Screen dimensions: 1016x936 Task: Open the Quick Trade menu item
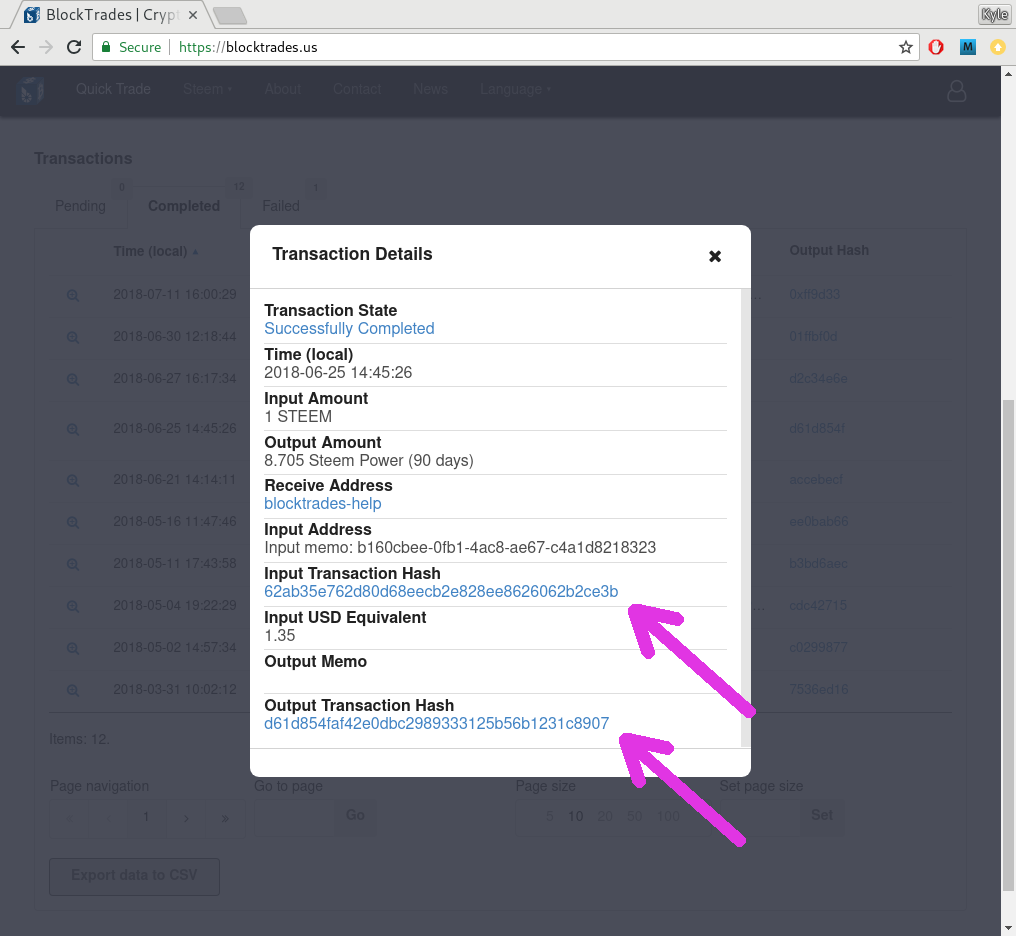point(113,89)
